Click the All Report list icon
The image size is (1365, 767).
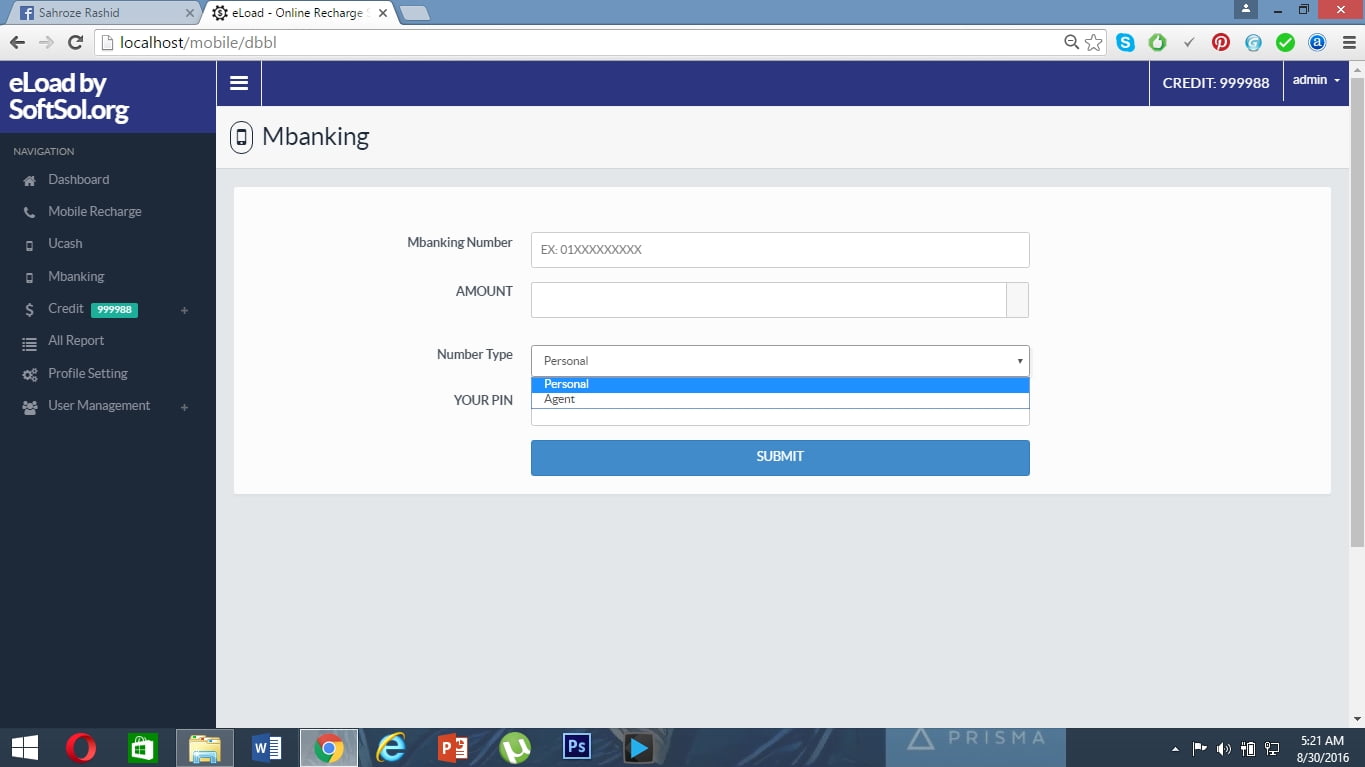coord(29,343)
